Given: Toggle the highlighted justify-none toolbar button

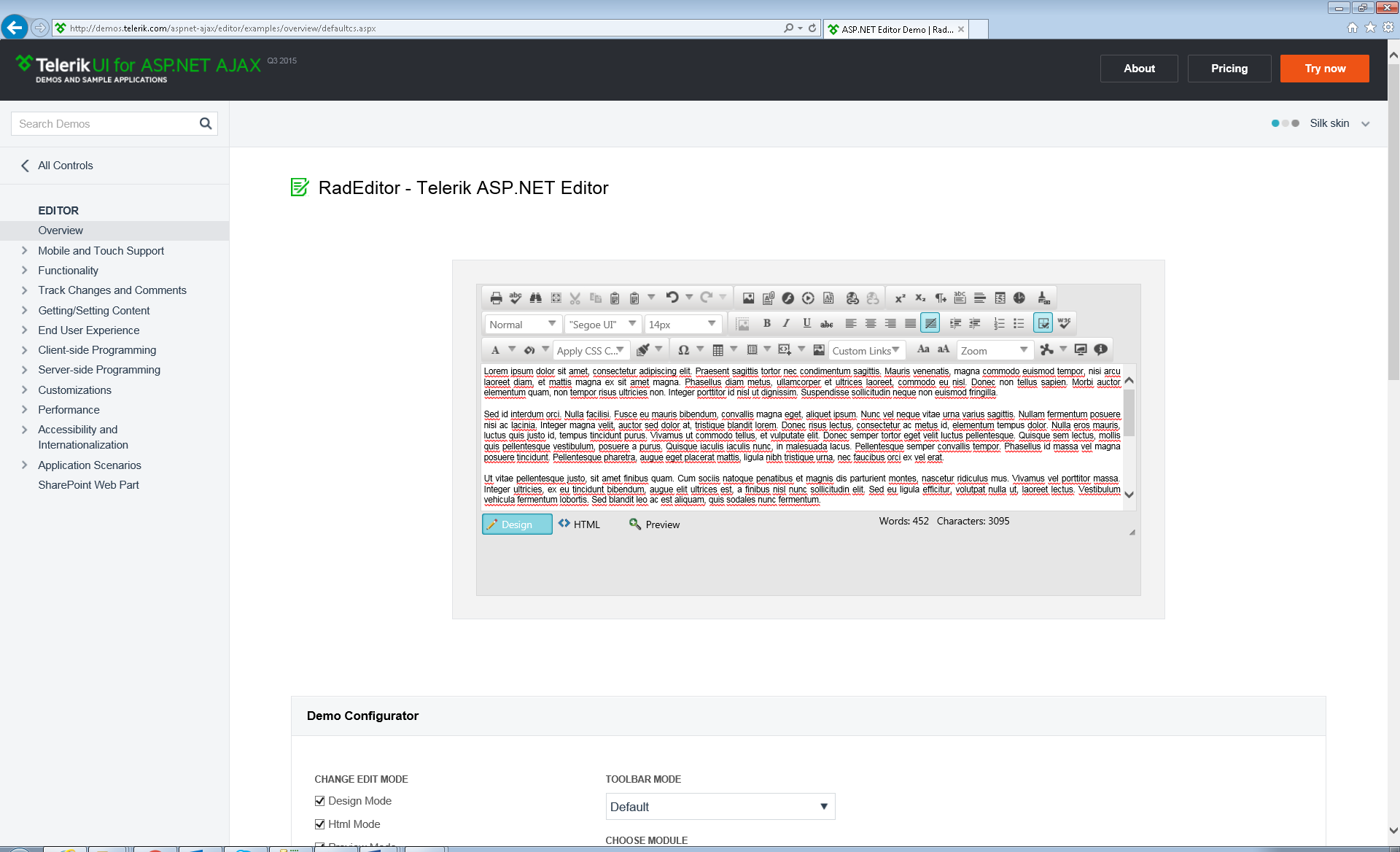Looking at the screenshot, I should 930,323.
